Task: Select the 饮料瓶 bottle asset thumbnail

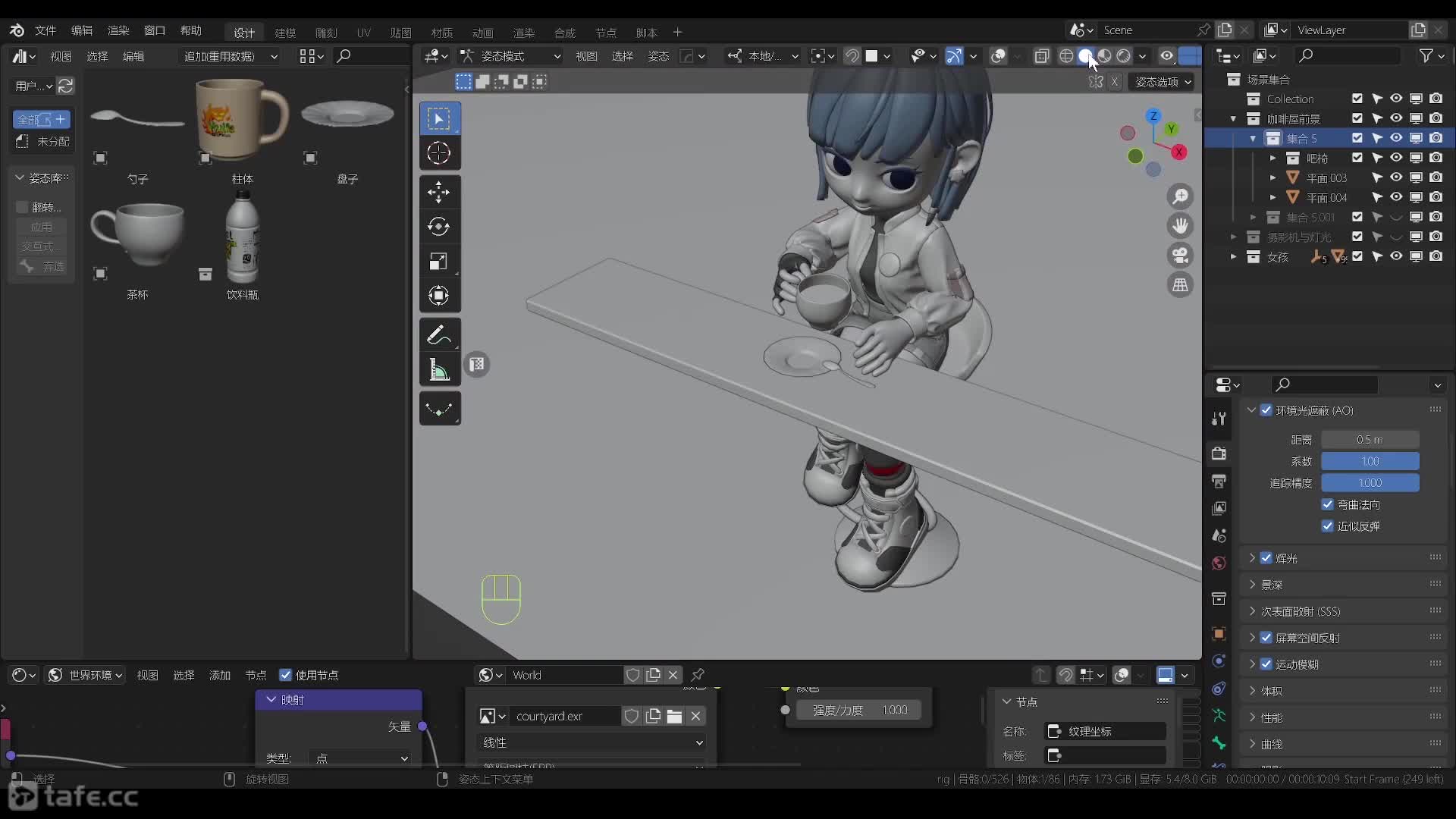Action: pos(242,237)
